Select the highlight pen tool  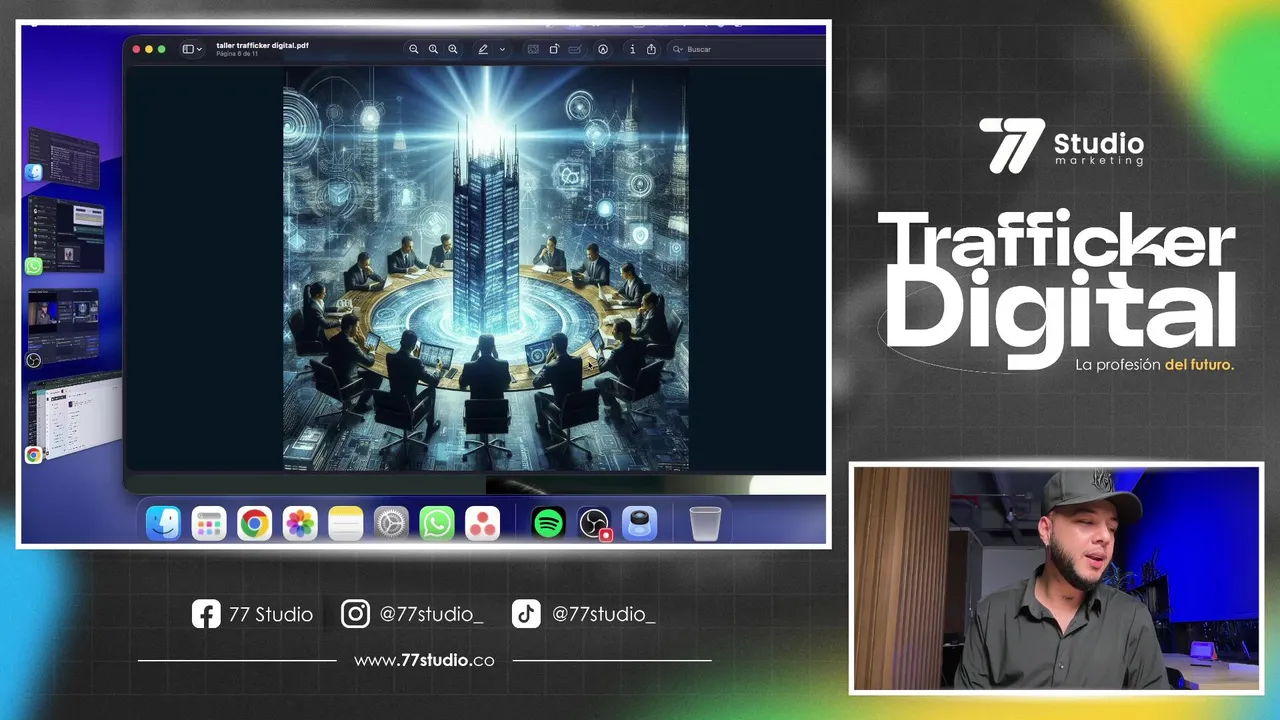[483, 49]
